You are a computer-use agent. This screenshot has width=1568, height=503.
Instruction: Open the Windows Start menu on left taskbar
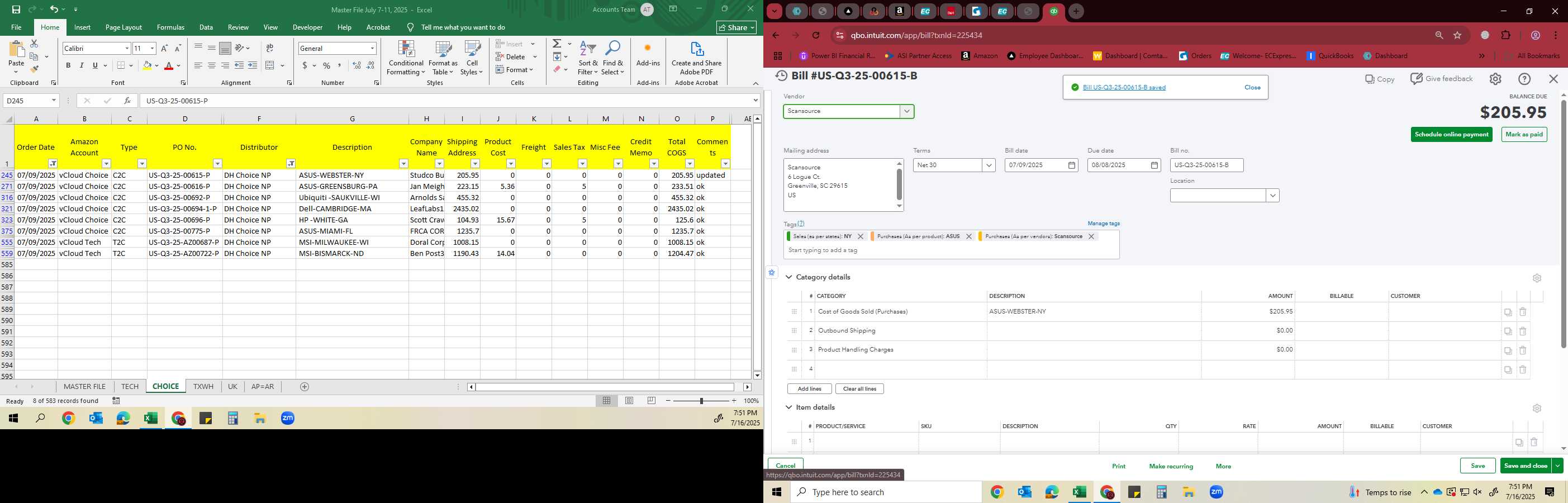coord(13,419)
